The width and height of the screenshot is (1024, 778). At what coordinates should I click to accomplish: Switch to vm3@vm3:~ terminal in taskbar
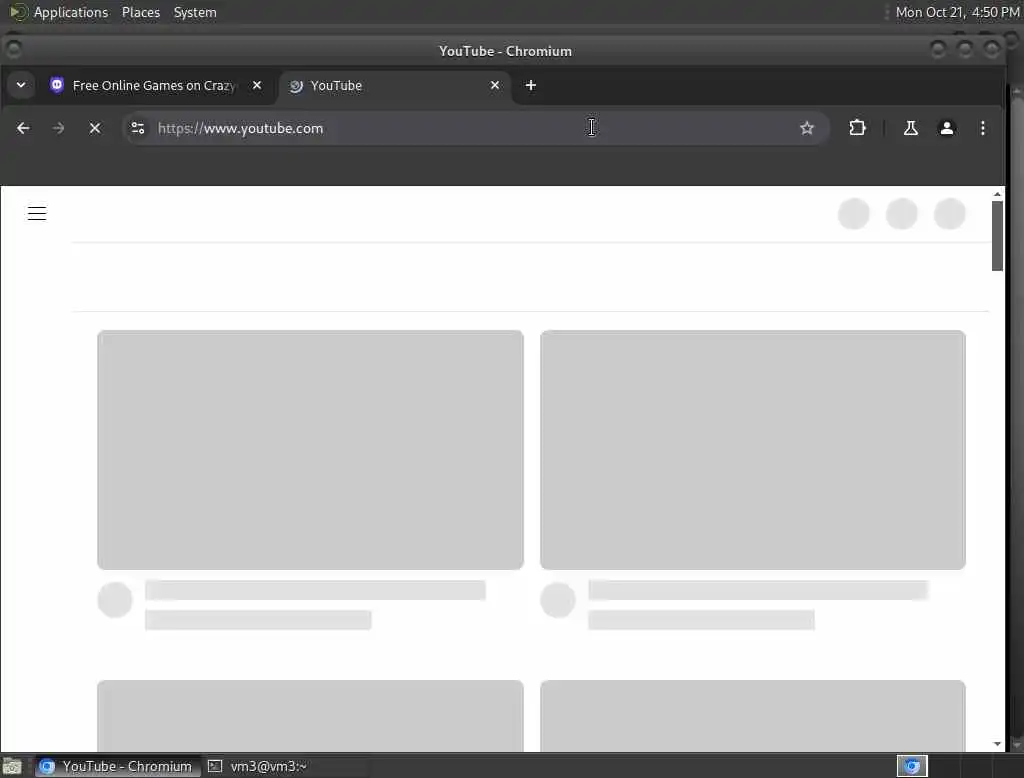coord(257,766)
